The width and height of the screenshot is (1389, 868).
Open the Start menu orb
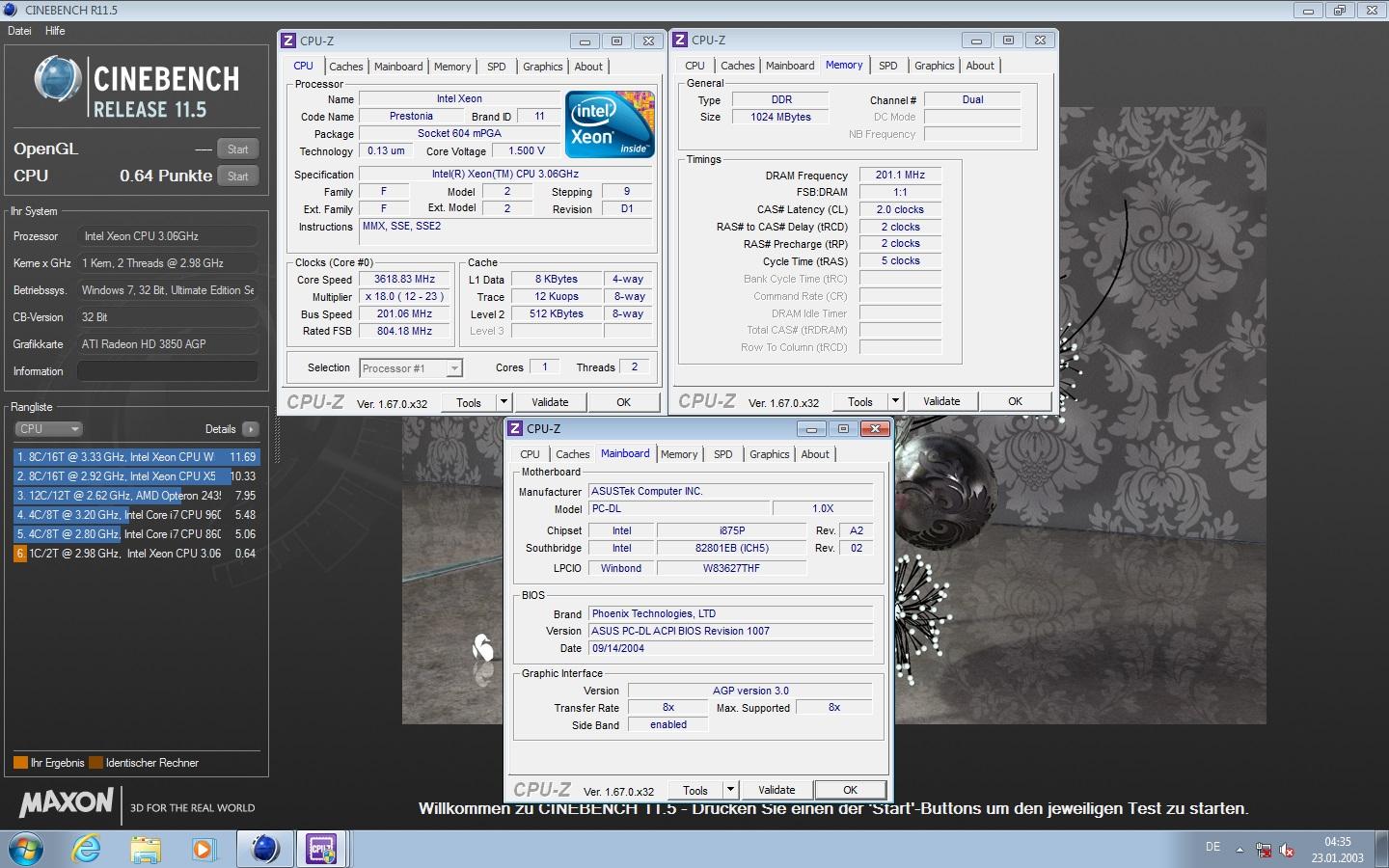pyautogui.click(x=26, y=849)
